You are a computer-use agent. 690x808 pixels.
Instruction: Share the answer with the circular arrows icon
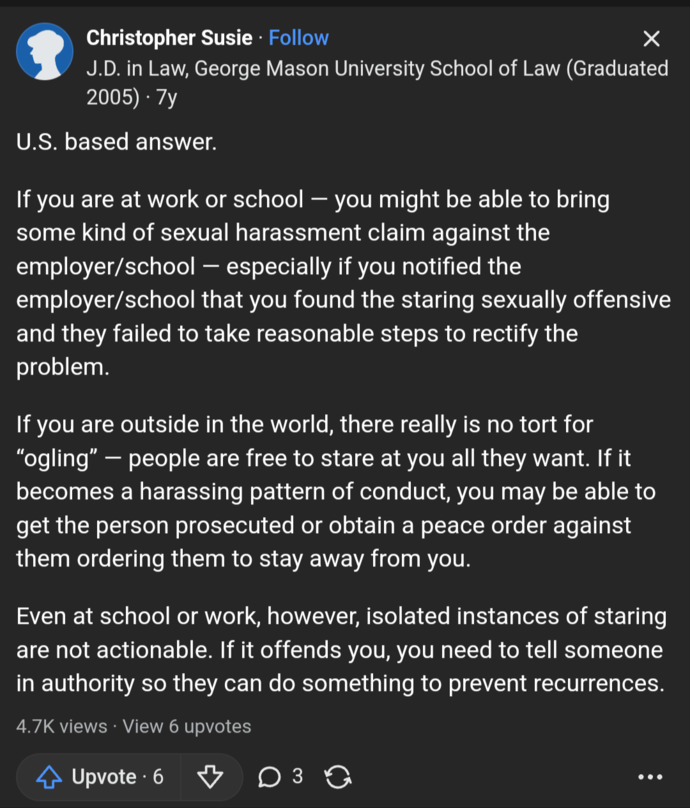coord(338,777)
